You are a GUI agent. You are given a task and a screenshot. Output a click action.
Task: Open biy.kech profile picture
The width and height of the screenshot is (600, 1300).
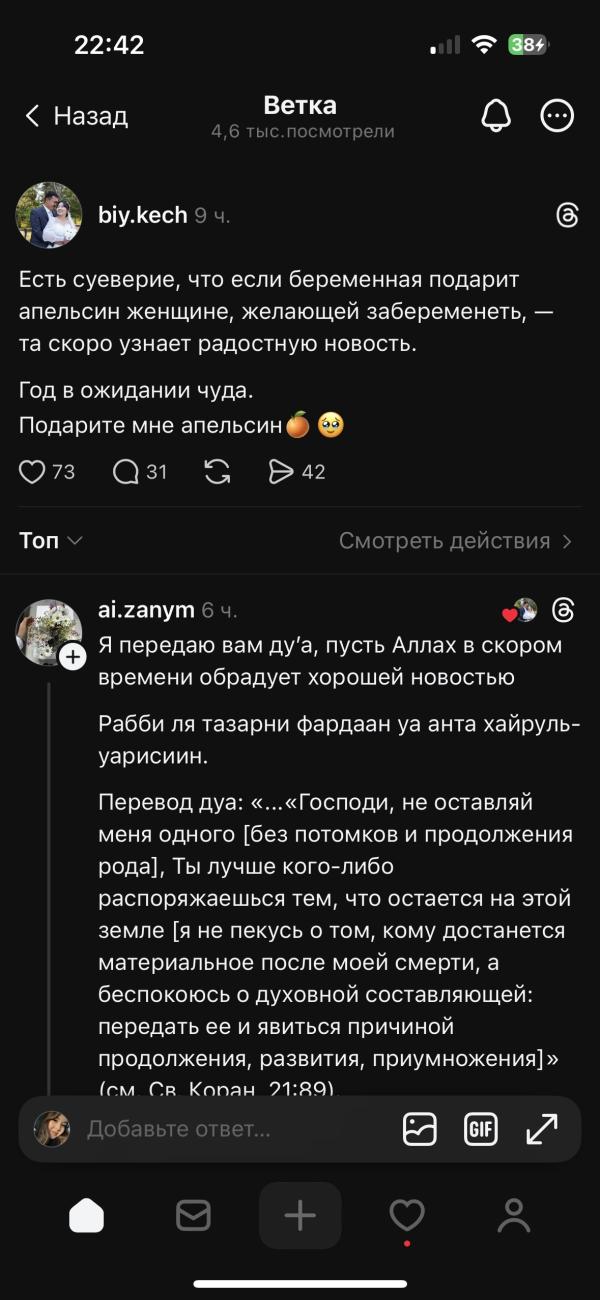tap(49, 215)
